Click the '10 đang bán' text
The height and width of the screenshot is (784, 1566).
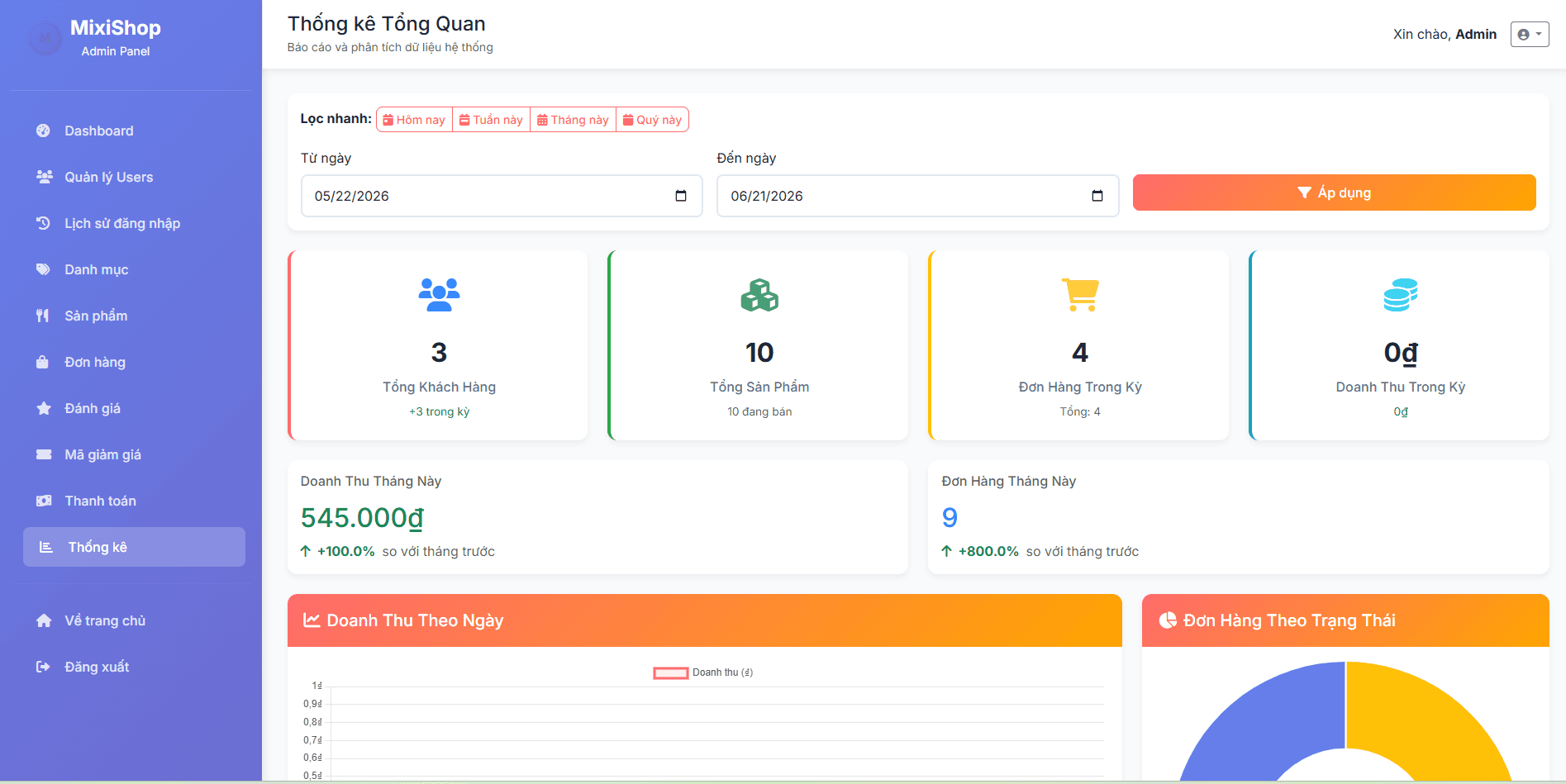tap(759, 411)
